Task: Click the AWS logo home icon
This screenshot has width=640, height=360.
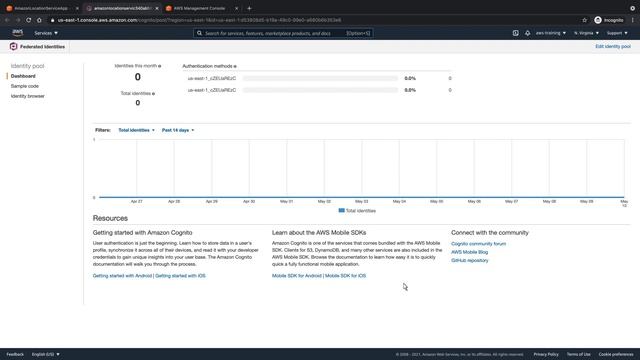Action: tap(18, 33)
